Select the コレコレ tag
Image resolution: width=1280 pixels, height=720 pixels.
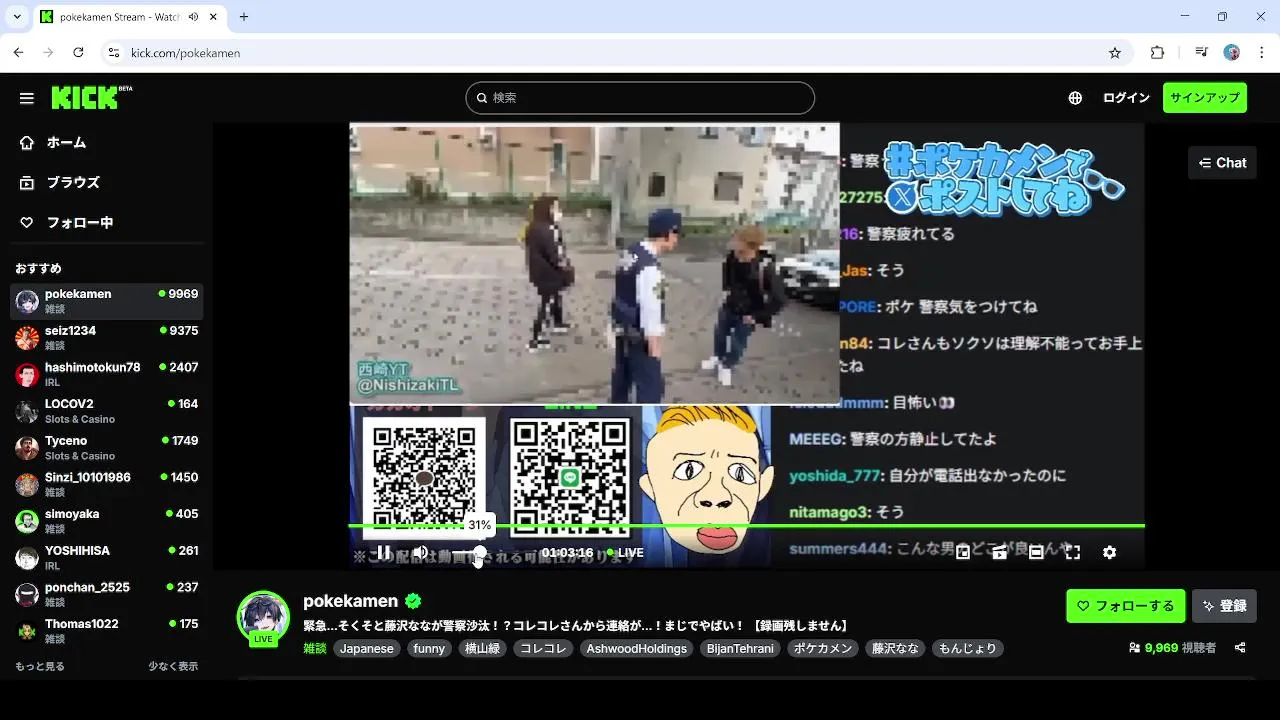(x=543, y=648)
